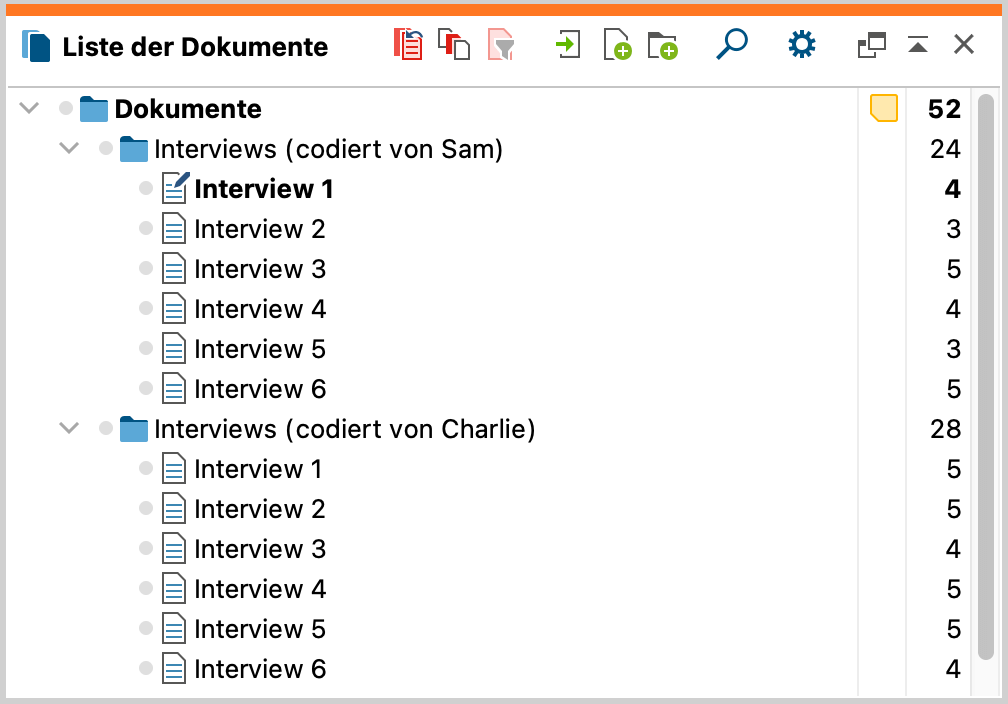The width and height of the screenshot is (1008, 704).
Task: Select Interview 6 in Charlie's group
Action: (x=260, y=669)
